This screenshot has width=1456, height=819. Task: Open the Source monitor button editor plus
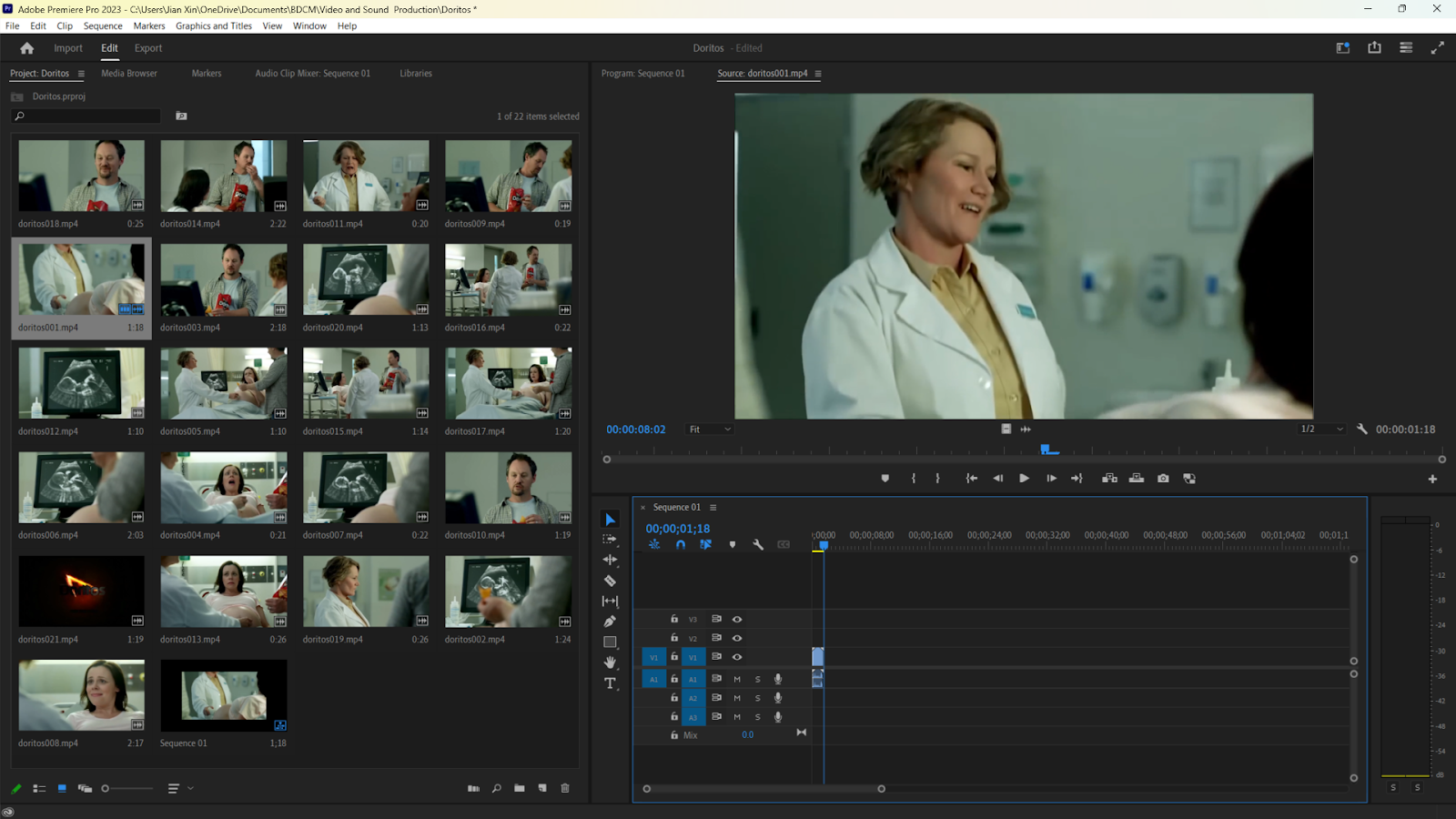coord(1432,479)
